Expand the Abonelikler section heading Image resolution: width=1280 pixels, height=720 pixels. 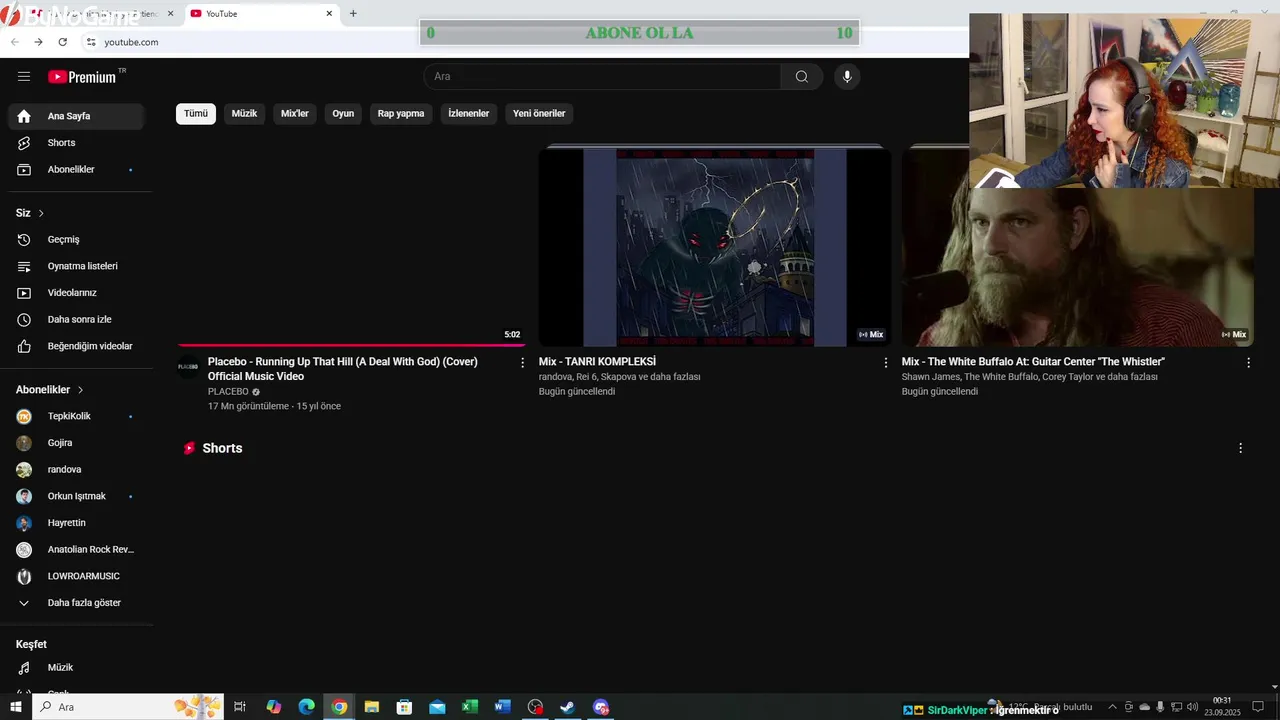(50, 390)
